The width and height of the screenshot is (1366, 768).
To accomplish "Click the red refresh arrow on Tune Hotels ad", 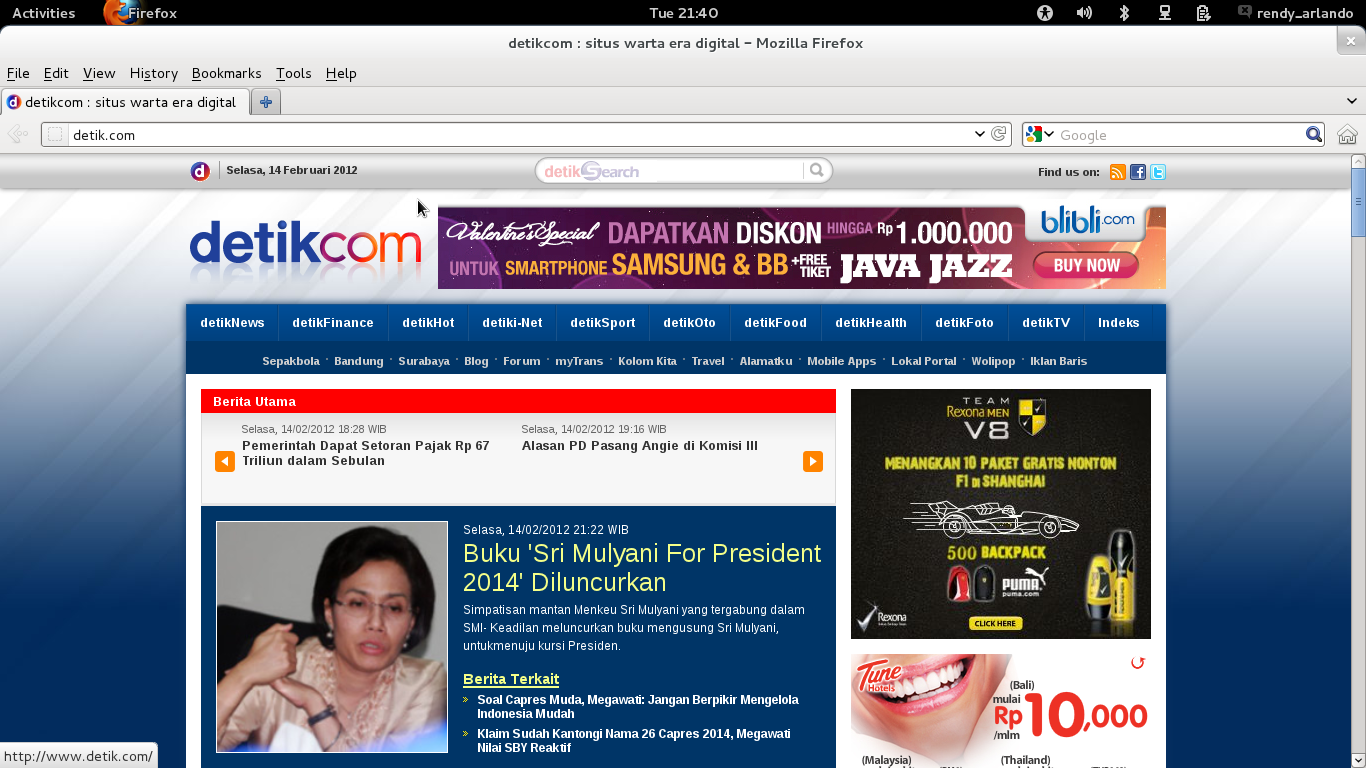I will tap(1137, 663).
